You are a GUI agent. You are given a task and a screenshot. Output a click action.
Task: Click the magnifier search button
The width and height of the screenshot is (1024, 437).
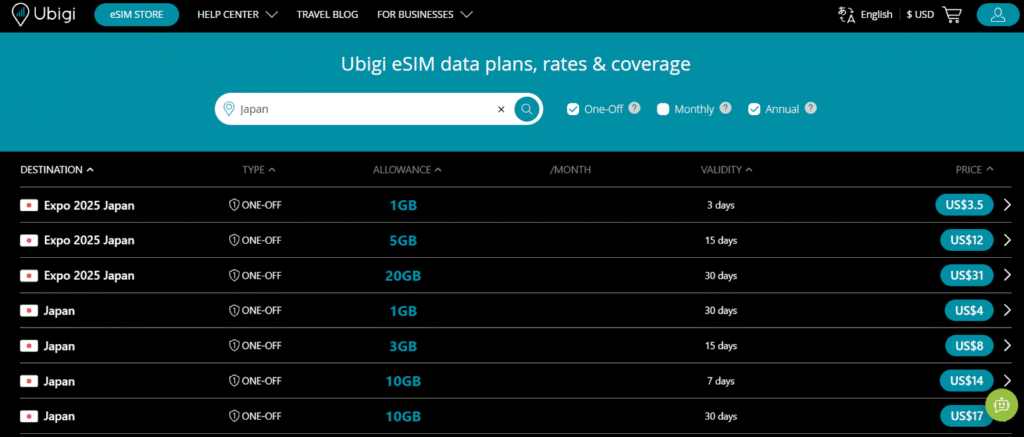527,109
